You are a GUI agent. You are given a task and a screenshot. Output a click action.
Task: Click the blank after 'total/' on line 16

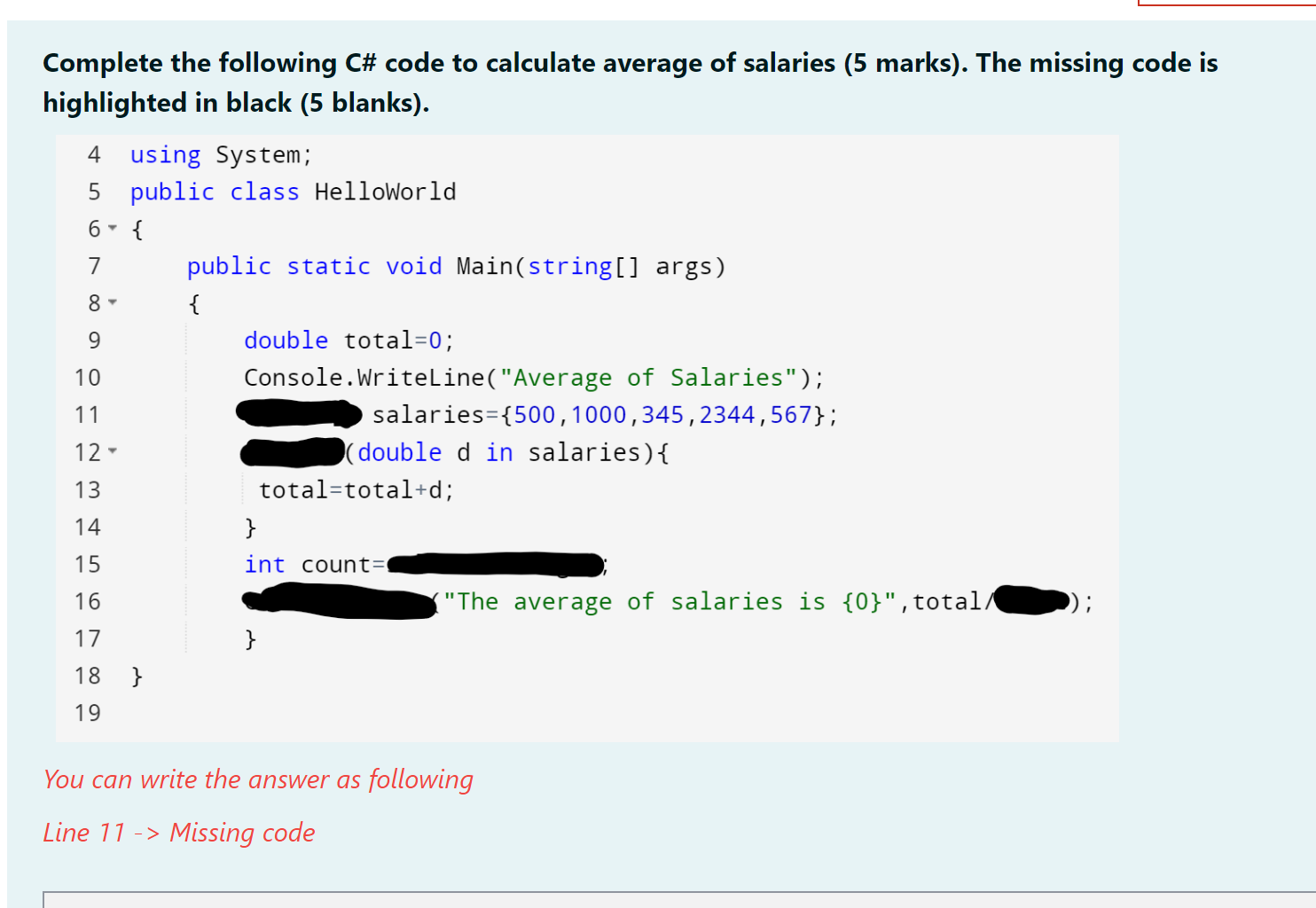(1030, 600)
